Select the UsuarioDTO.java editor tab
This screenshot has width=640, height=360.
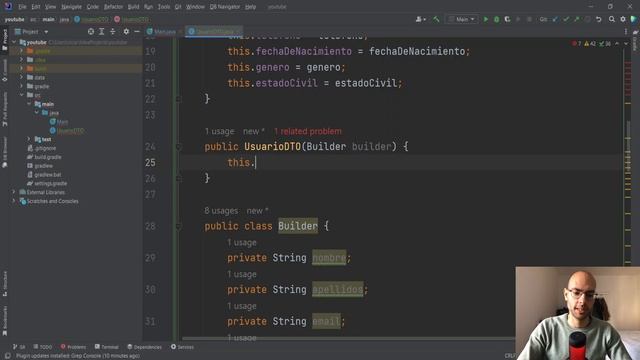(x=214, y=31)
